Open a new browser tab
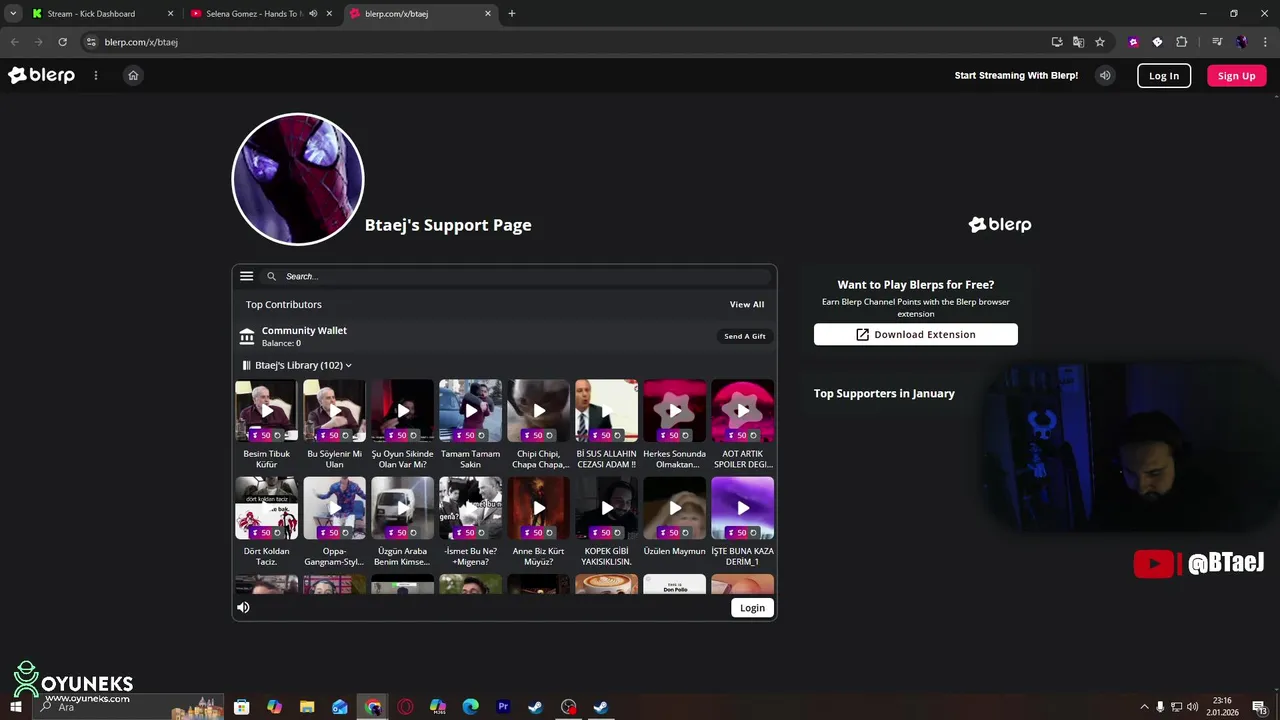The height and width of the screenshot is (720, 1280). [x=512, y=14]
